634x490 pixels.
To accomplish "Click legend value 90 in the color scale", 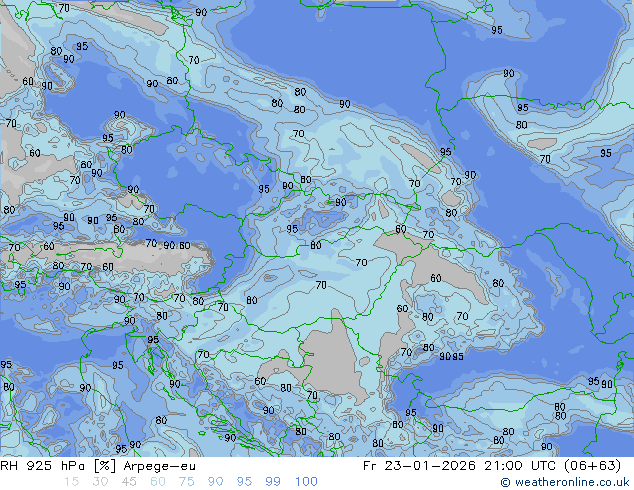I will (x=215, y=482).
